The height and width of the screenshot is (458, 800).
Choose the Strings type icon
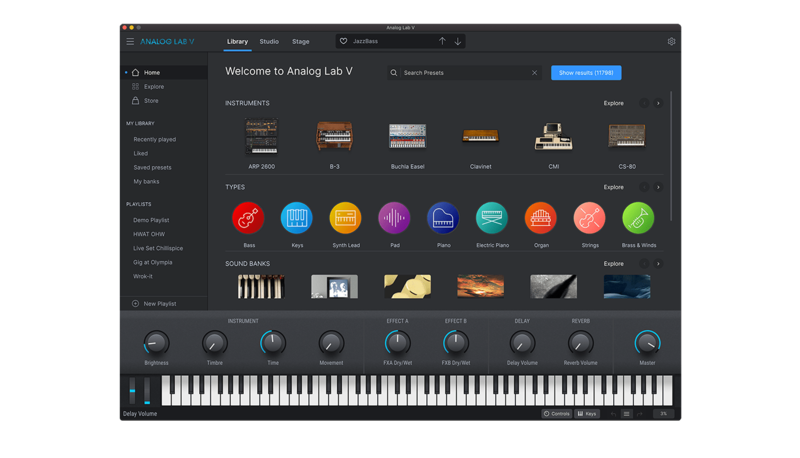[x=589, y=218]
